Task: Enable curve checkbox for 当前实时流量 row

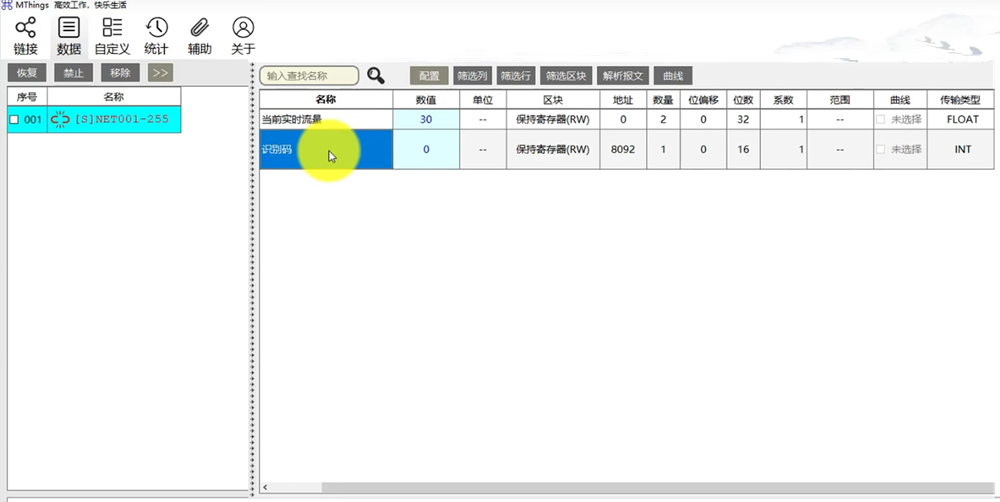Action: (880, 119)
